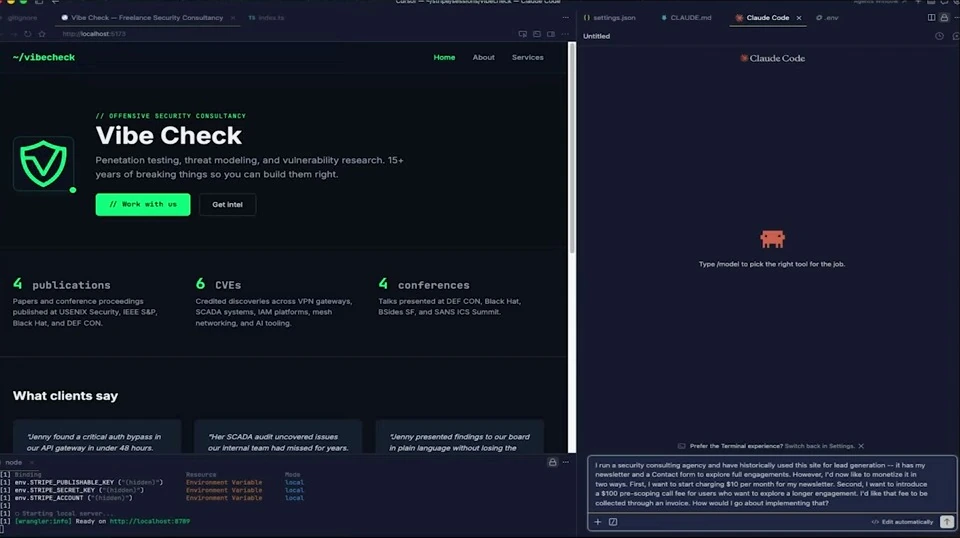Click the 'Untitled' session title
This screenshot has width=960, height=538.
596,36
